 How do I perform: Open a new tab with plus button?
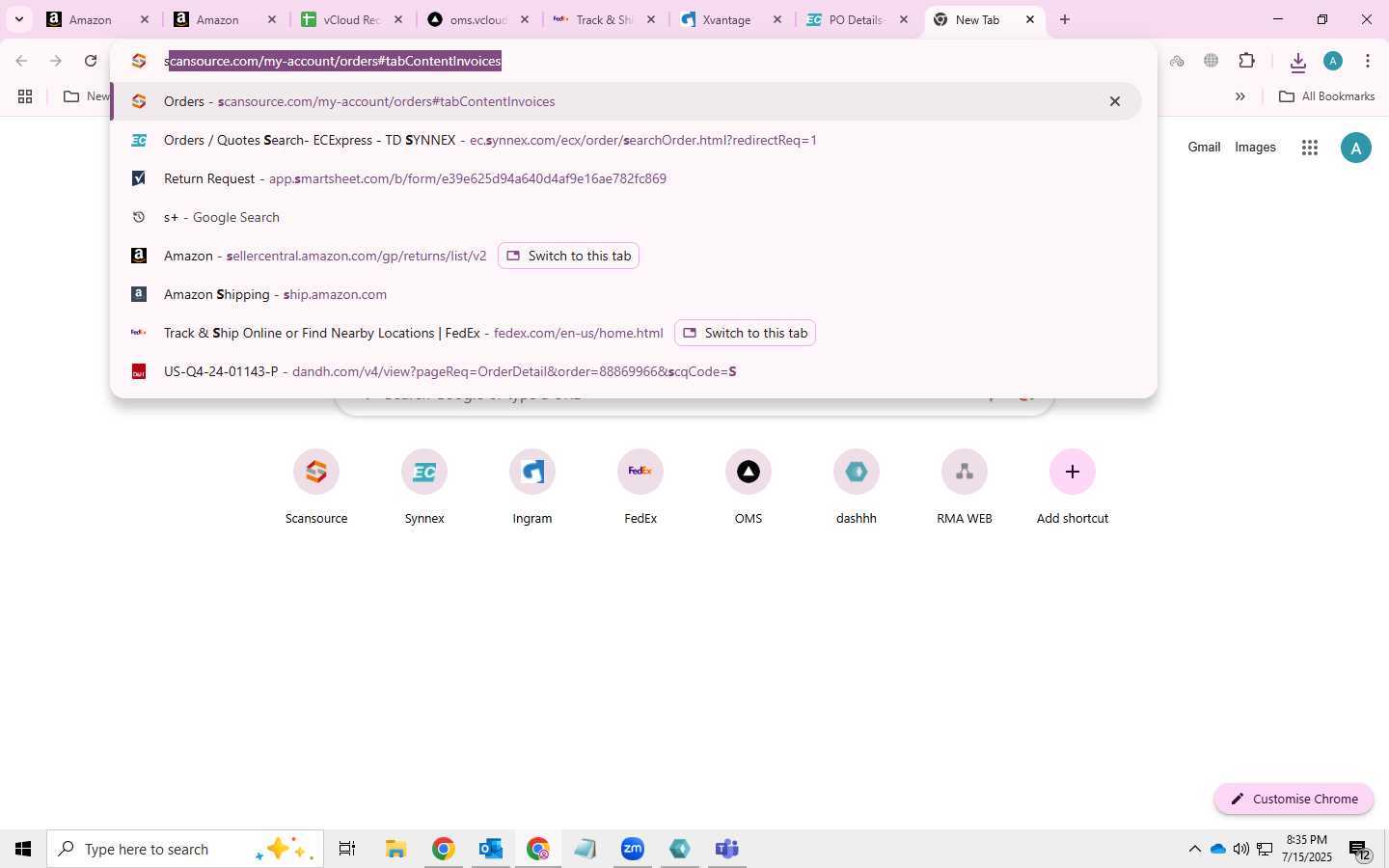(x=1065, y=19)
